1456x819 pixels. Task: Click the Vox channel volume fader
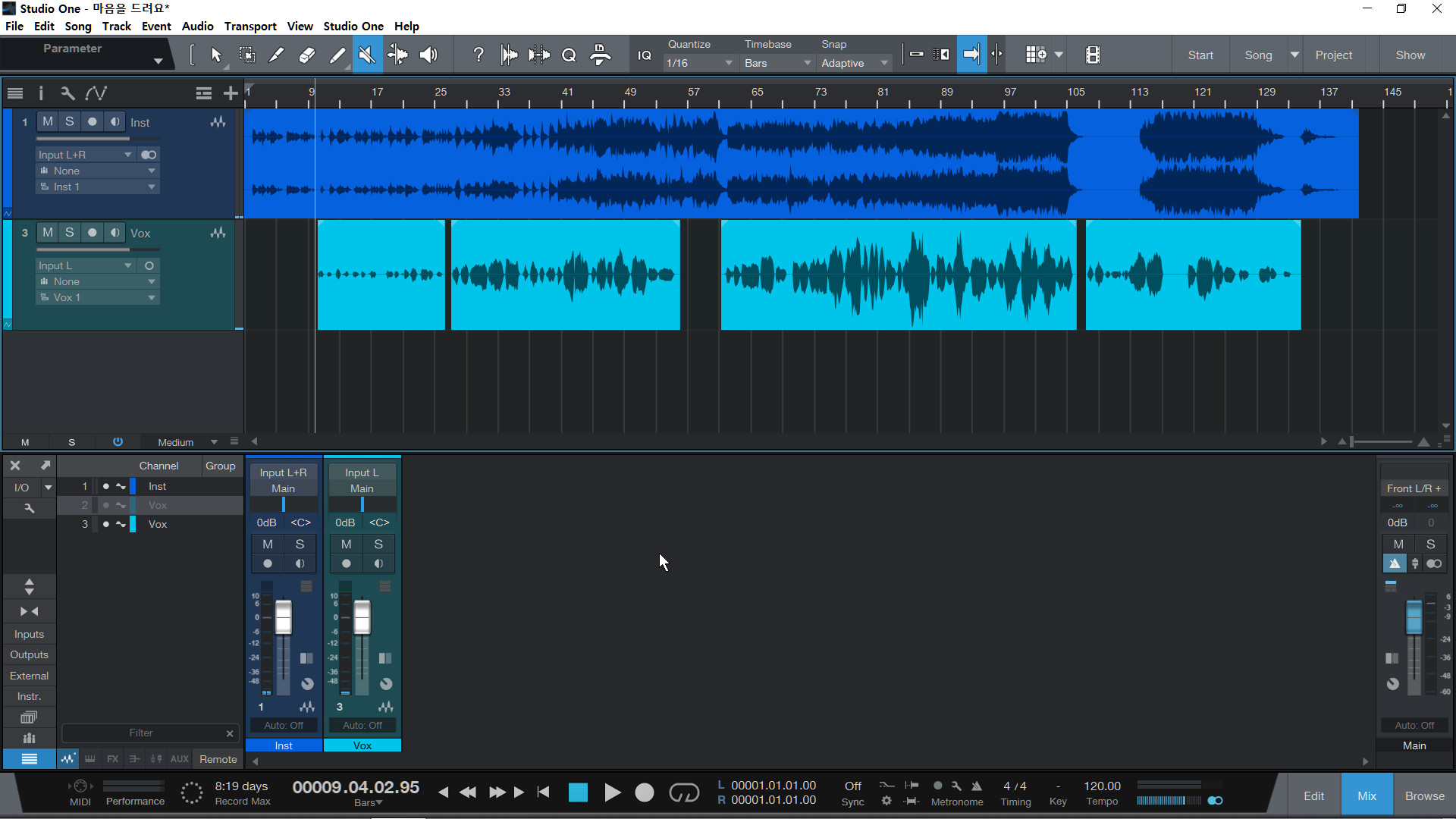click(362, 617)
